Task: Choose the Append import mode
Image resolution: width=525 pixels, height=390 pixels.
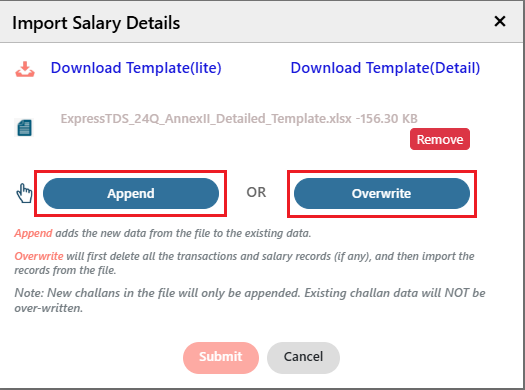Action: coord(131,193)
